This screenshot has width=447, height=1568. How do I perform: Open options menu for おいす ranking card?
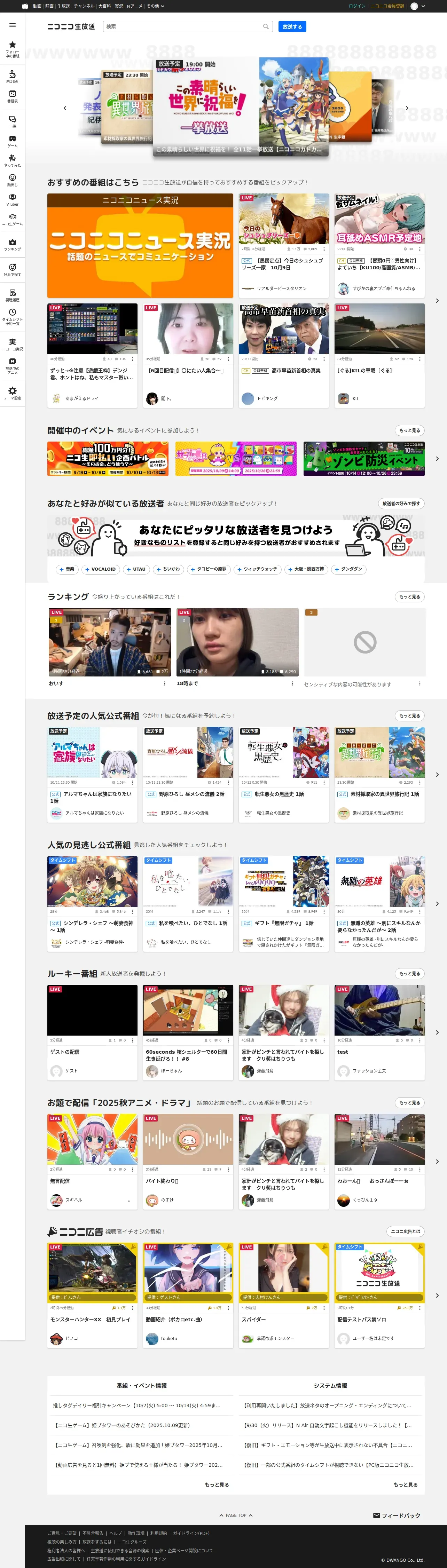pyautogui.click(x=164, y=683)
